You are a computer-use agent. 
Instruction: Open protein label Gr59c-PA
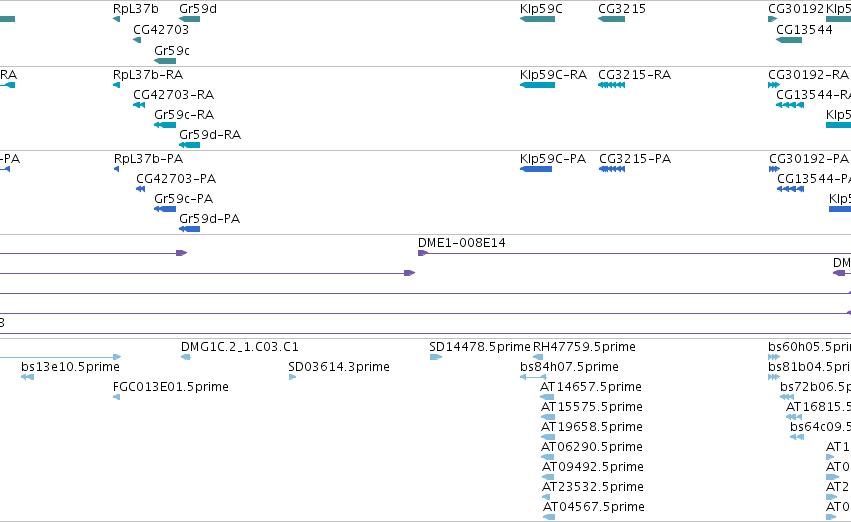click(183, 199)
